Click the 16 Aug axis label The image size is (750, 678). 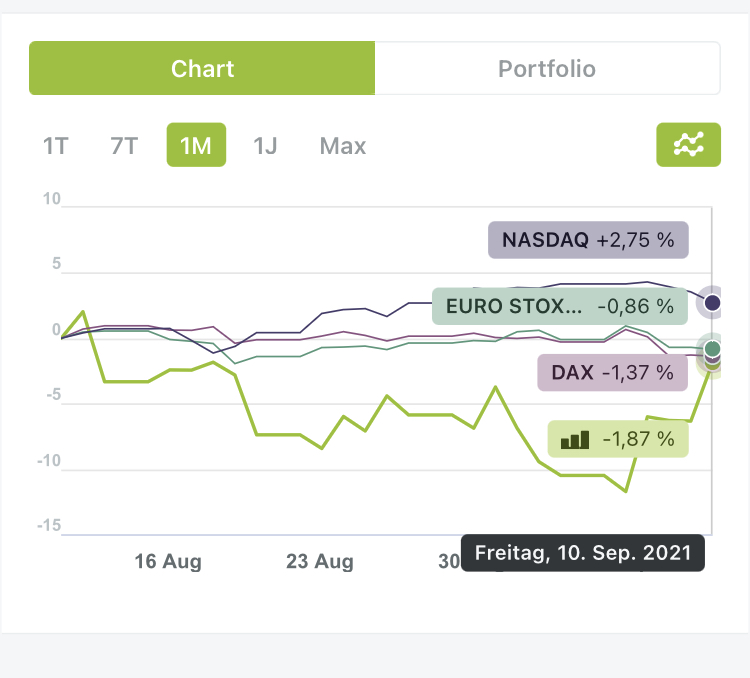[168, 562]
